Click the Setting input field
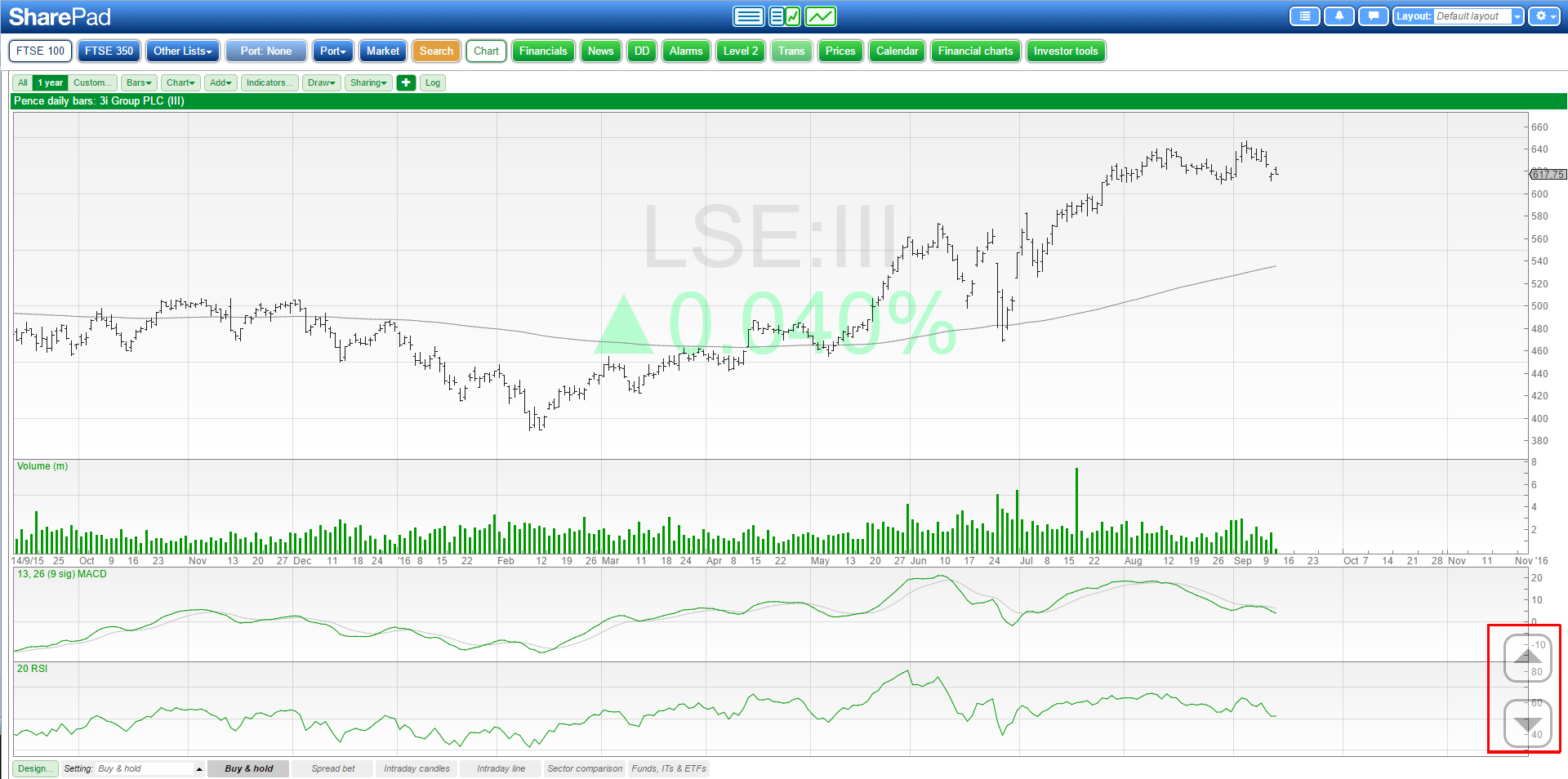 [x=144, y=768]
